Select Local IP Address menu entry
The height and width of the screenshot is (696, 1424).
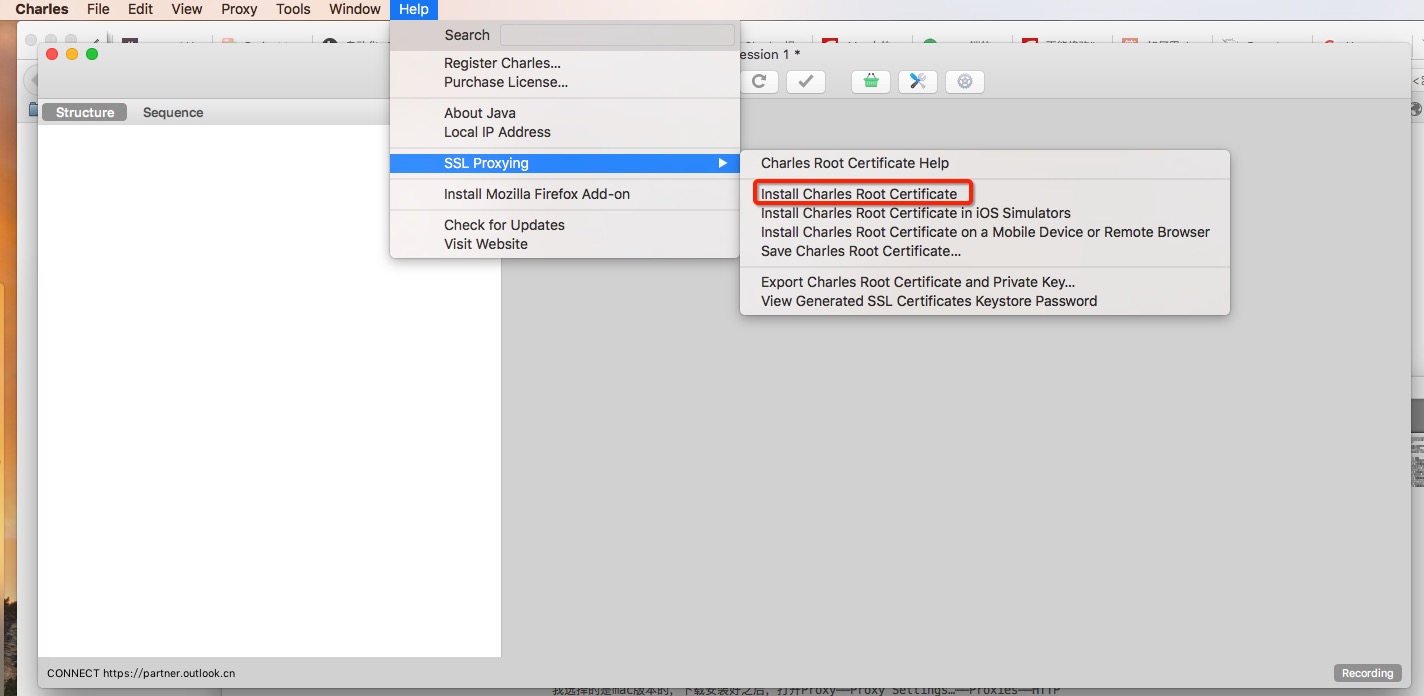coord(565,132)
